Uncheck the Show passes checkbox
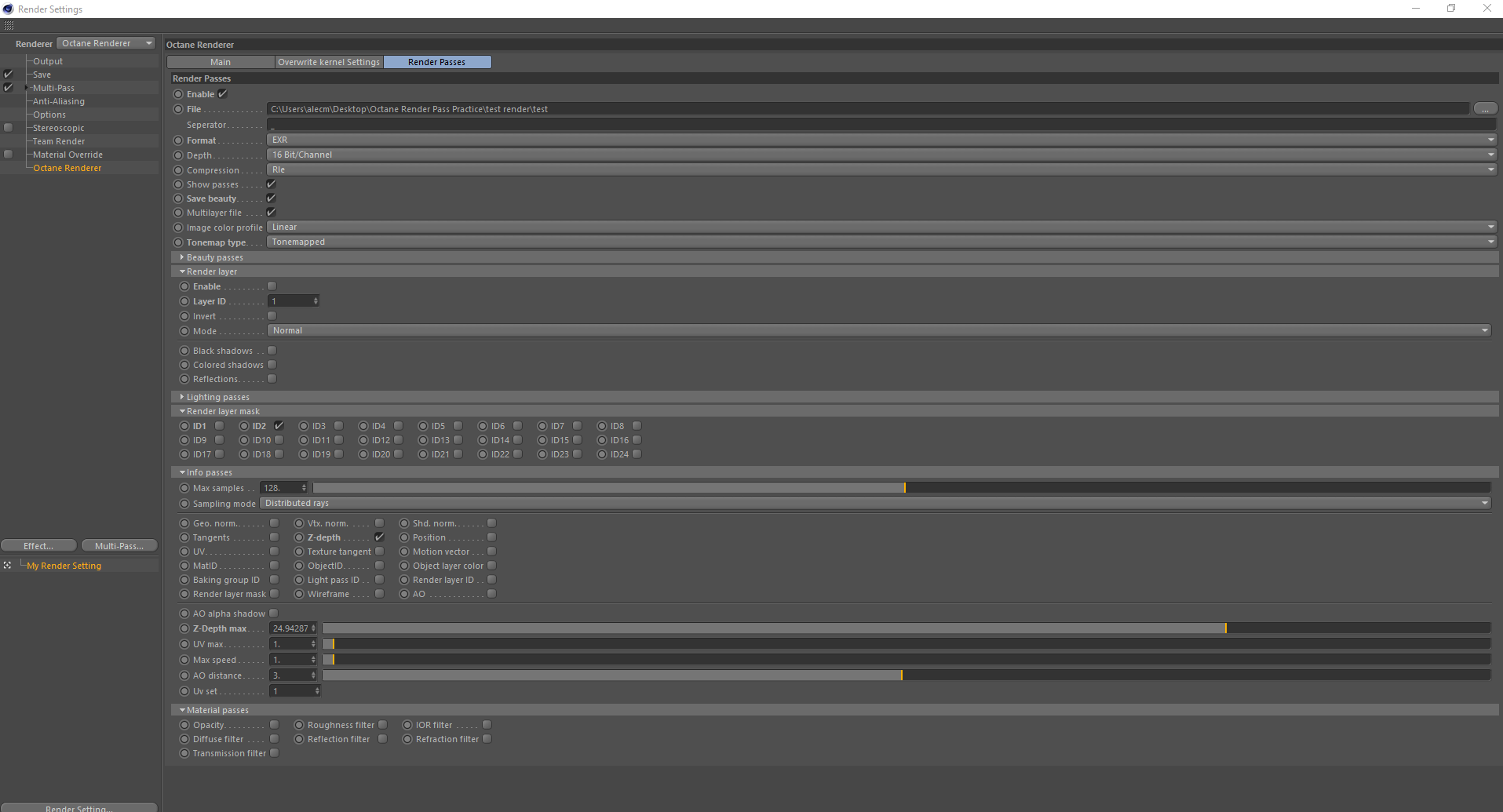The width and height of the screenshot is (1503, 812). [x=272, y=184]
